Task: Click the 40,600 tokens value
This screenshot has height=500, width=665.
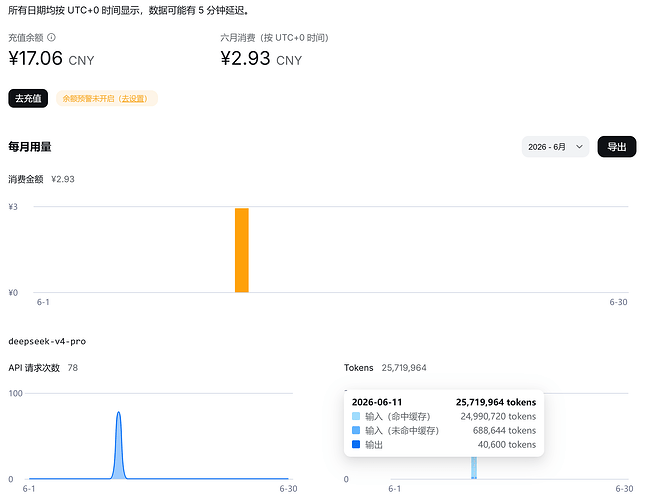Action: pyautogui.click(x=507, y=444)
